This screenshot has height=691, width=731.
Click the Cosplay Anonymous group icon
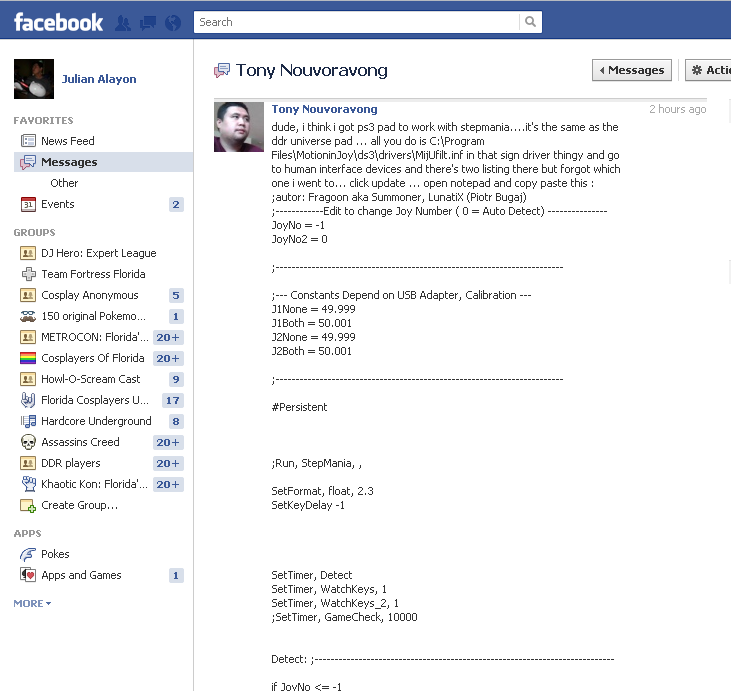point(28,295)
